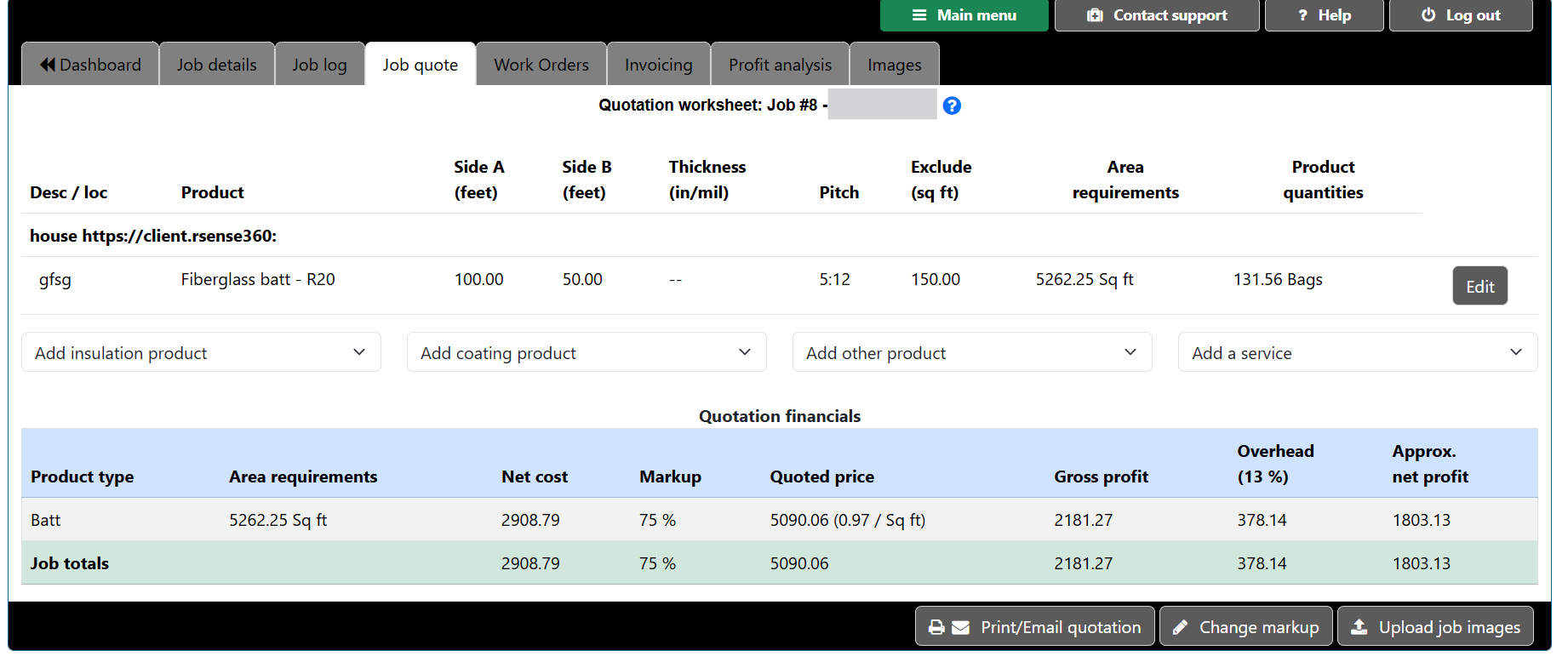Log out of the application
The image size is (1568, 662).
point(1460,15)
